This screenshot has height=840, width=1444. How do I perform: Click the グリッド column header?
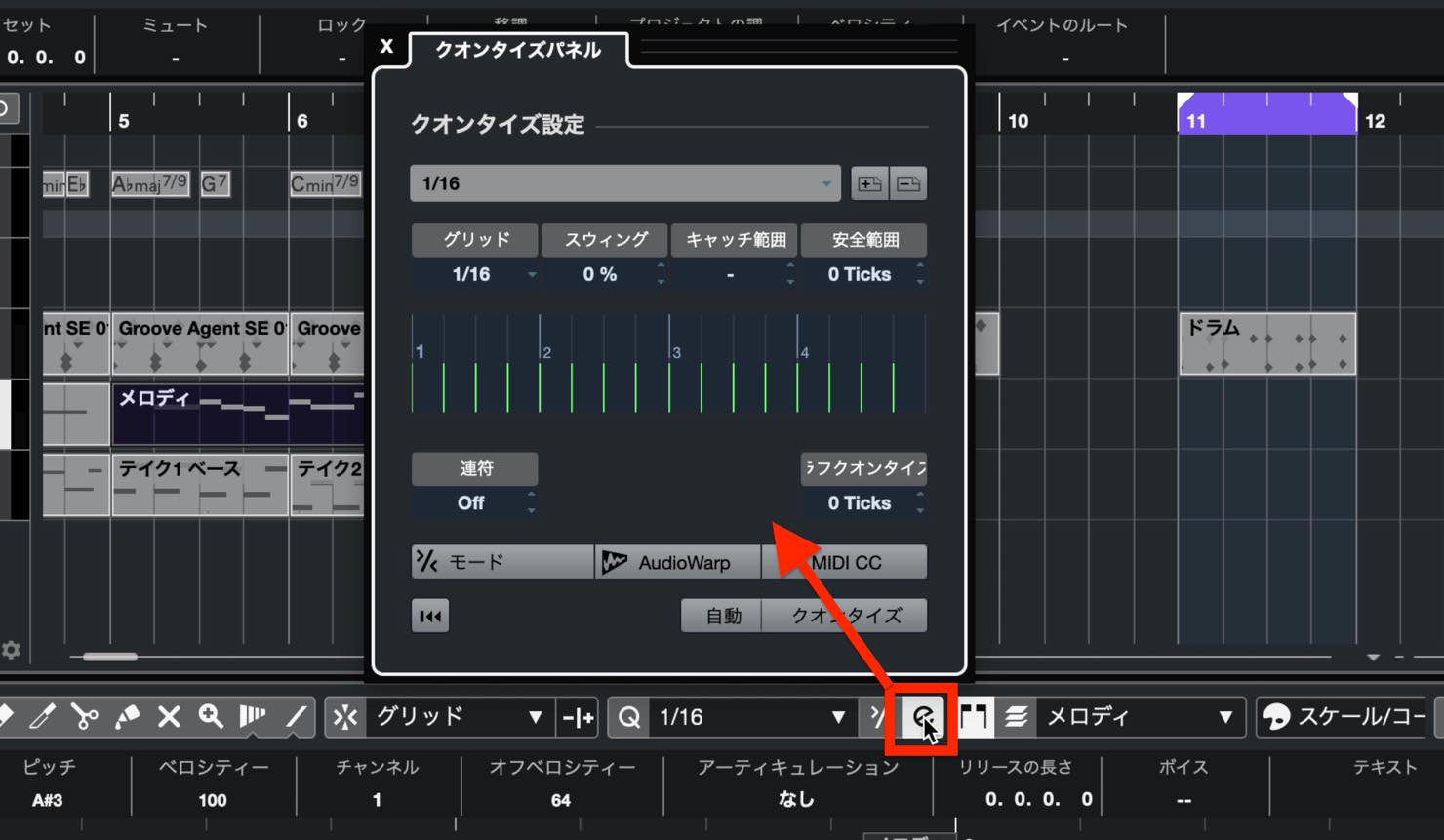click(x=475, y=239)
